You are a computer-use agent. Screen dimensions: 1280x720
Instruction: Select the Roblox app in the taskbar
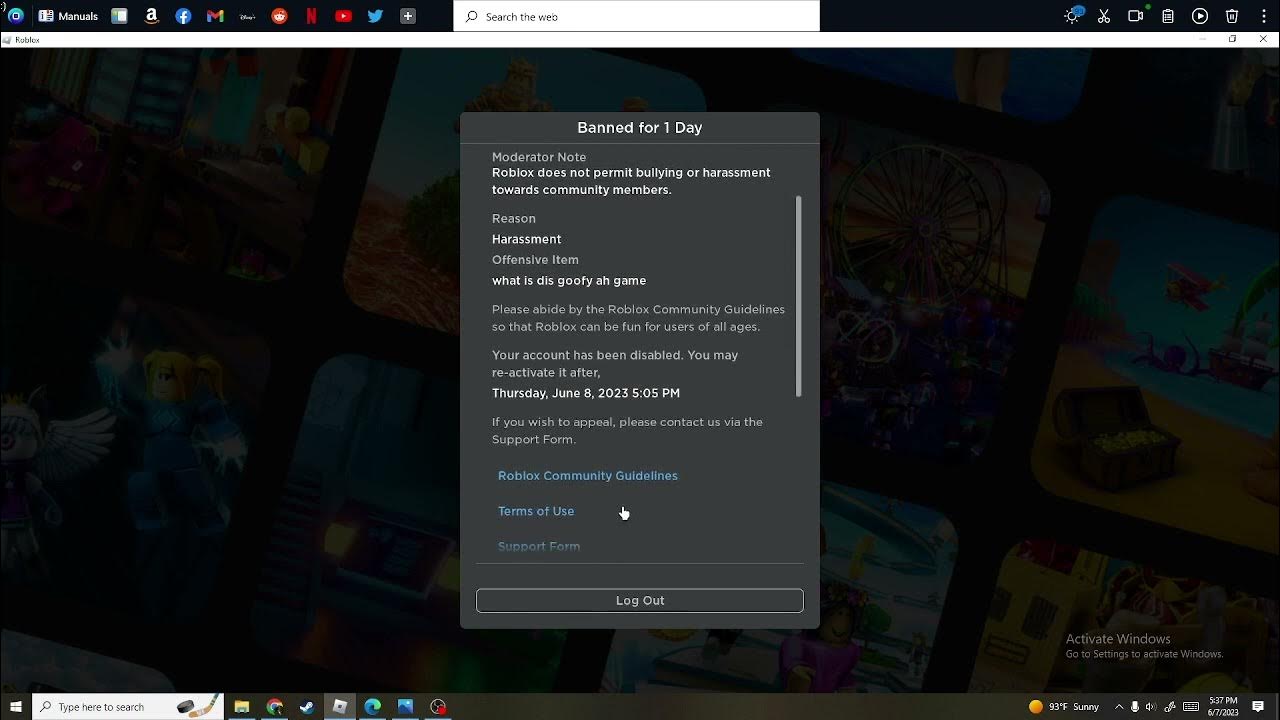tap(340, 707)
